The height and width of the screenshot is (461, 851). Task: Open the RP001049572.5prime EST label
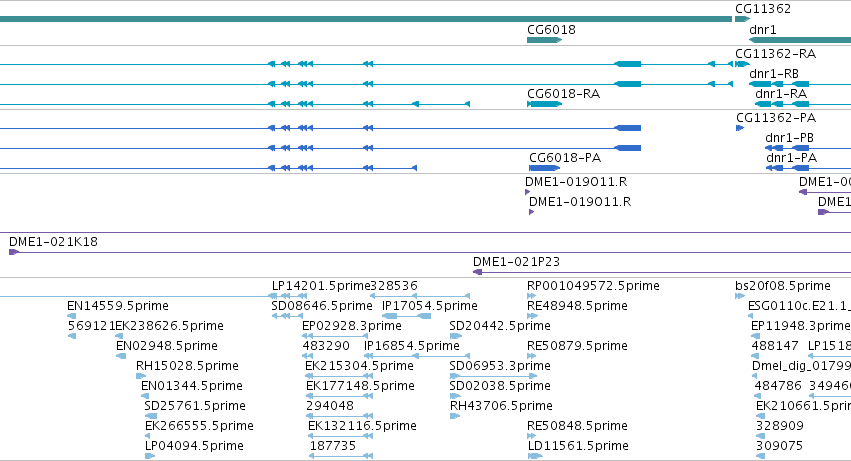(593, 286)
